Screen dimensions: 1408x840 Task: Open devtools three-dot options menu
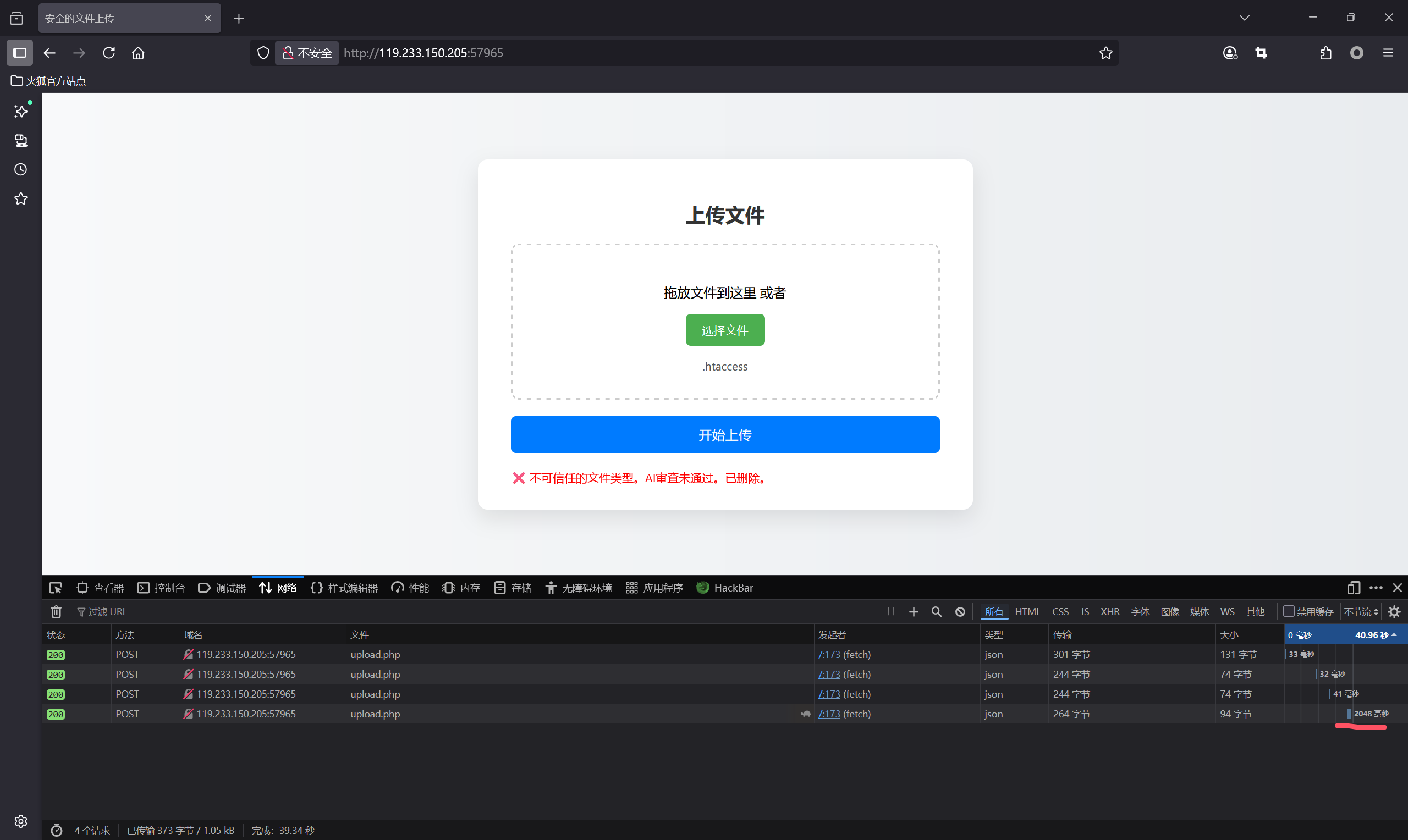coord(1376,588)
